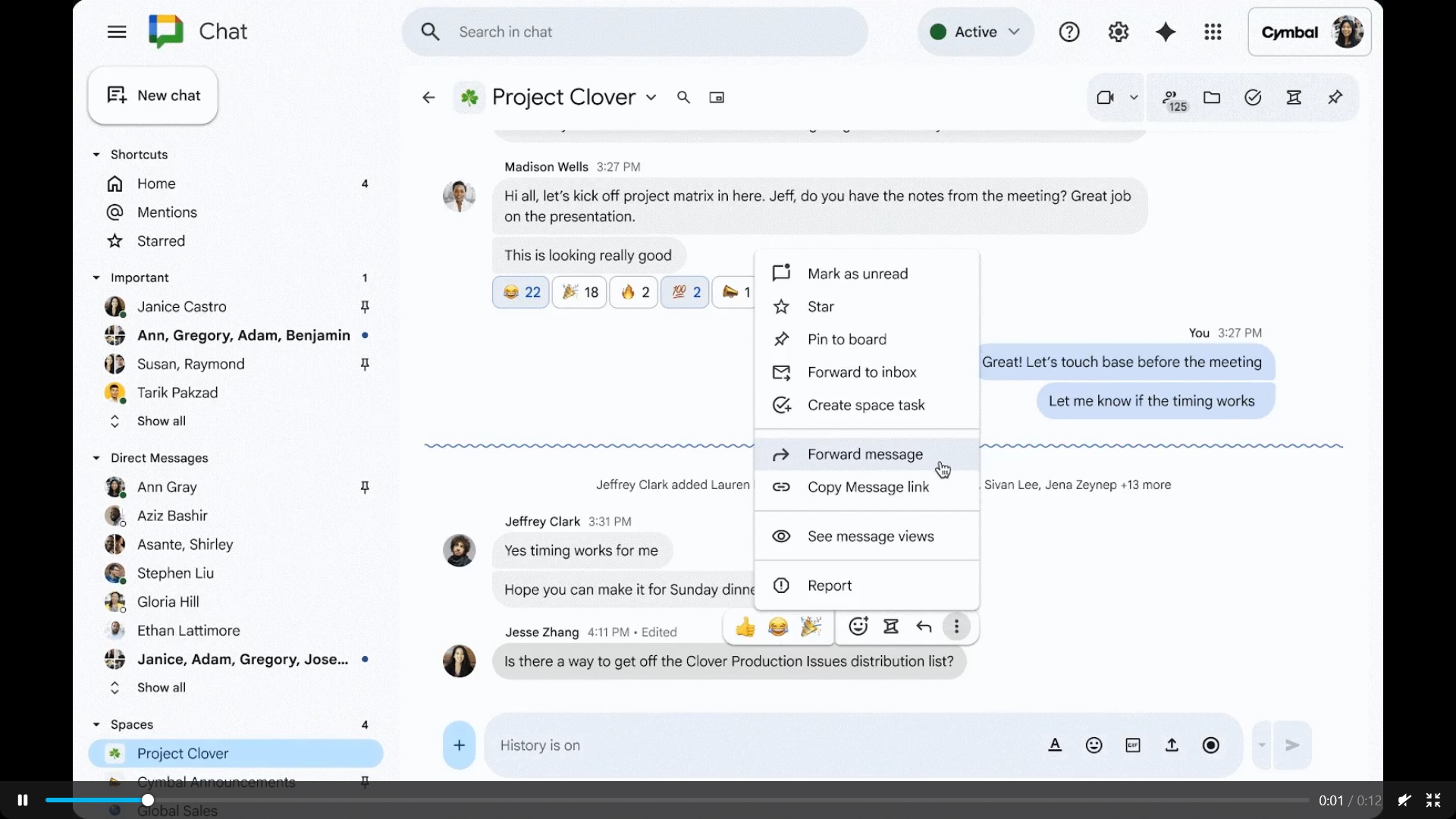Open the space tasks checkmark icon
1456x819 pixels.
1253,97
